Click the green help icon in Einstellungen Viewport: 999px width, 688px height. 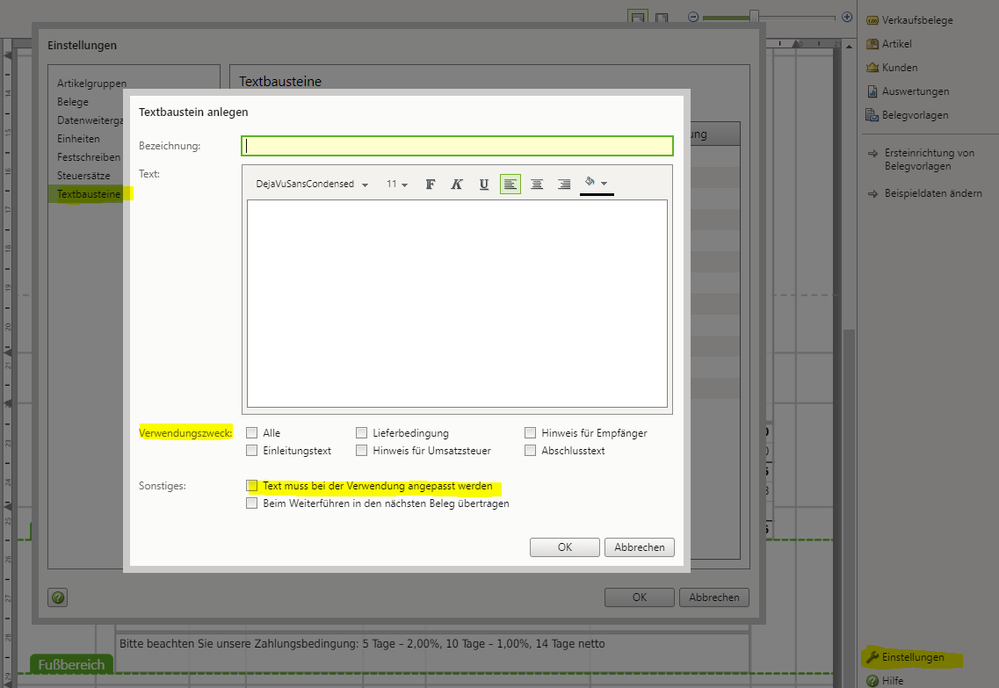click(x=58, y=598)
